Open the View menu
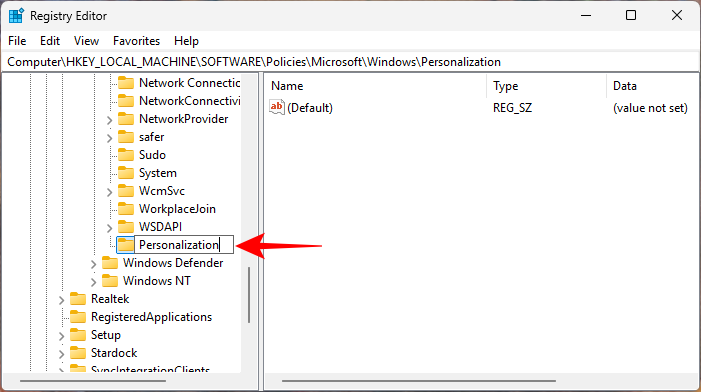 pyautogui.click(x=86, y=41)
